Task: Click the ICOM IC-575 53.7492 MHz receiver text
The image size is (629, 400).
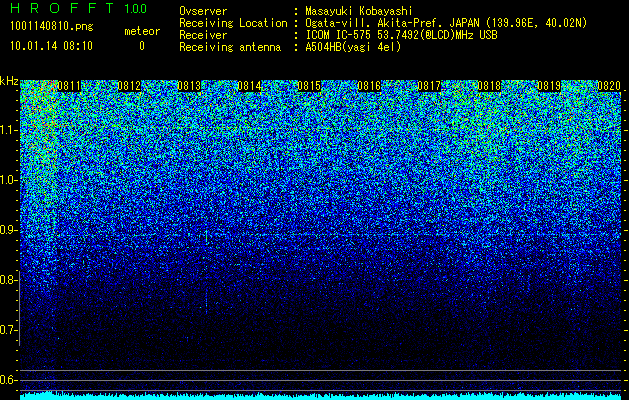Action: click(x=402, y=35)
